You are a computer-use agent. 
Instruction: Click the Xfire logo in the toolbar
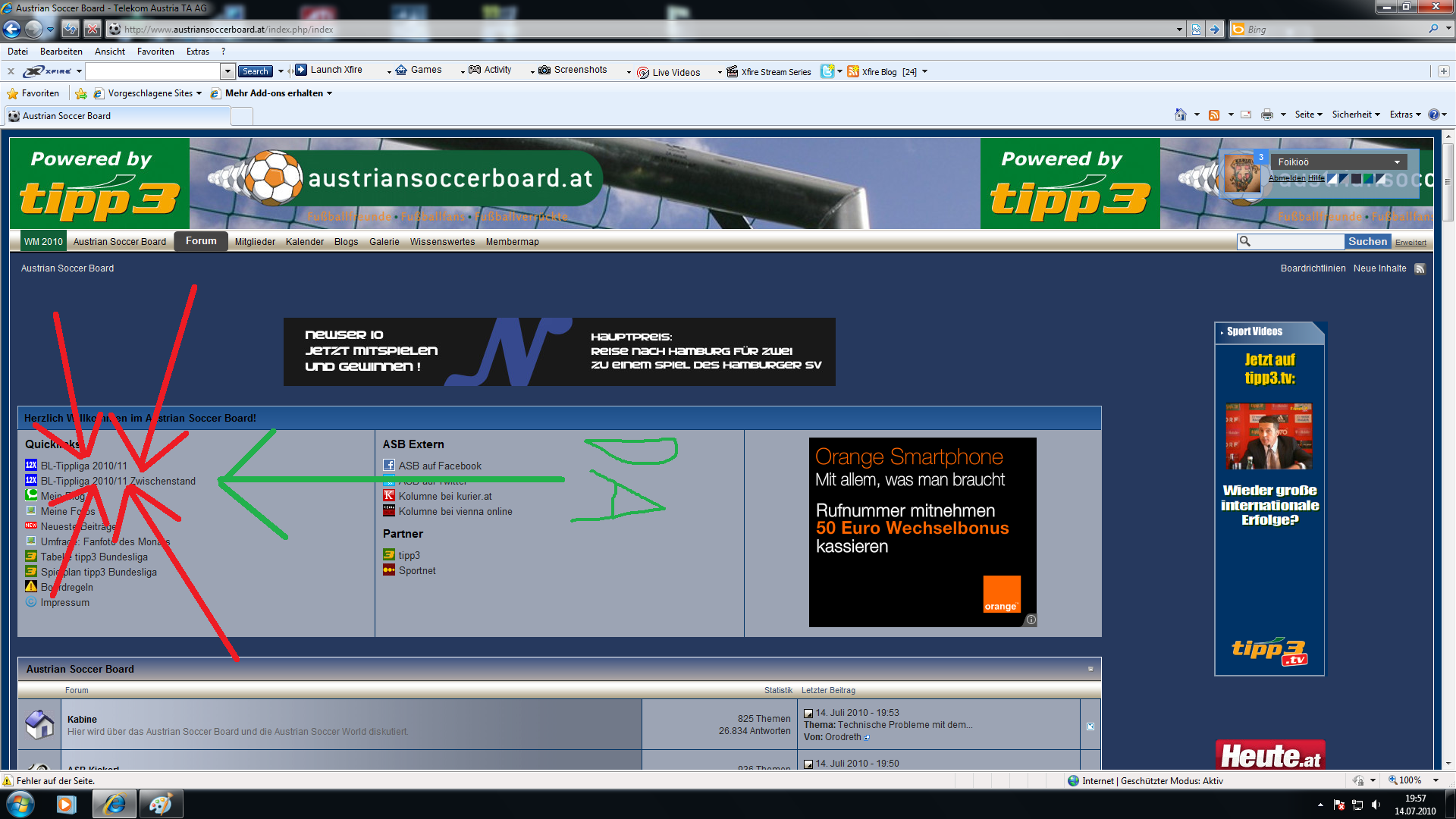click(48, 71)
